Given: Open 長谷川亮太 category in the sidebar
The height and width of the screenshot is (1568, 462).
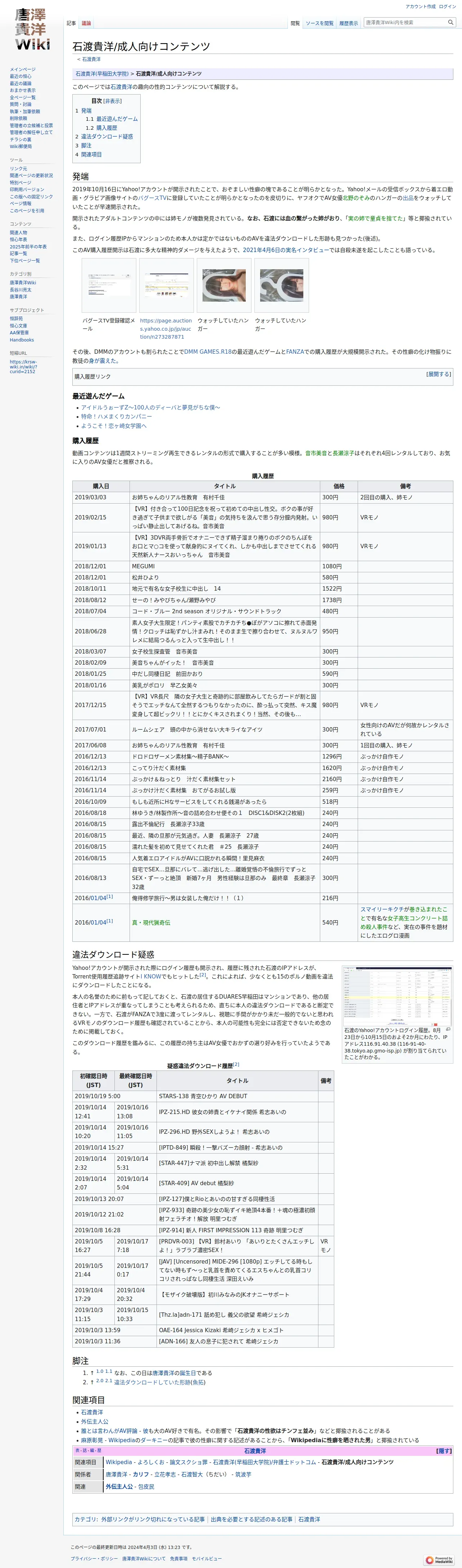Looking at the screenshot, I should 21,290.
